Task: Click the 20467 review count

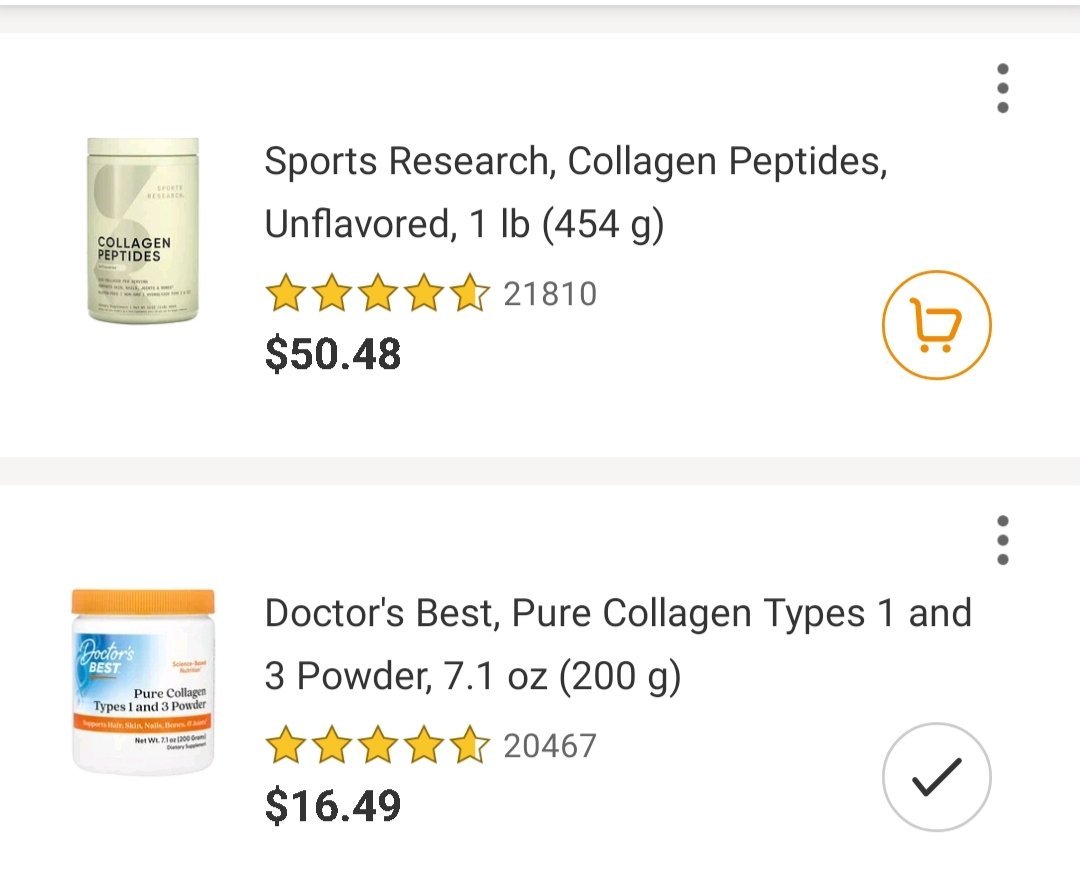Action: [x=550, y=747]
